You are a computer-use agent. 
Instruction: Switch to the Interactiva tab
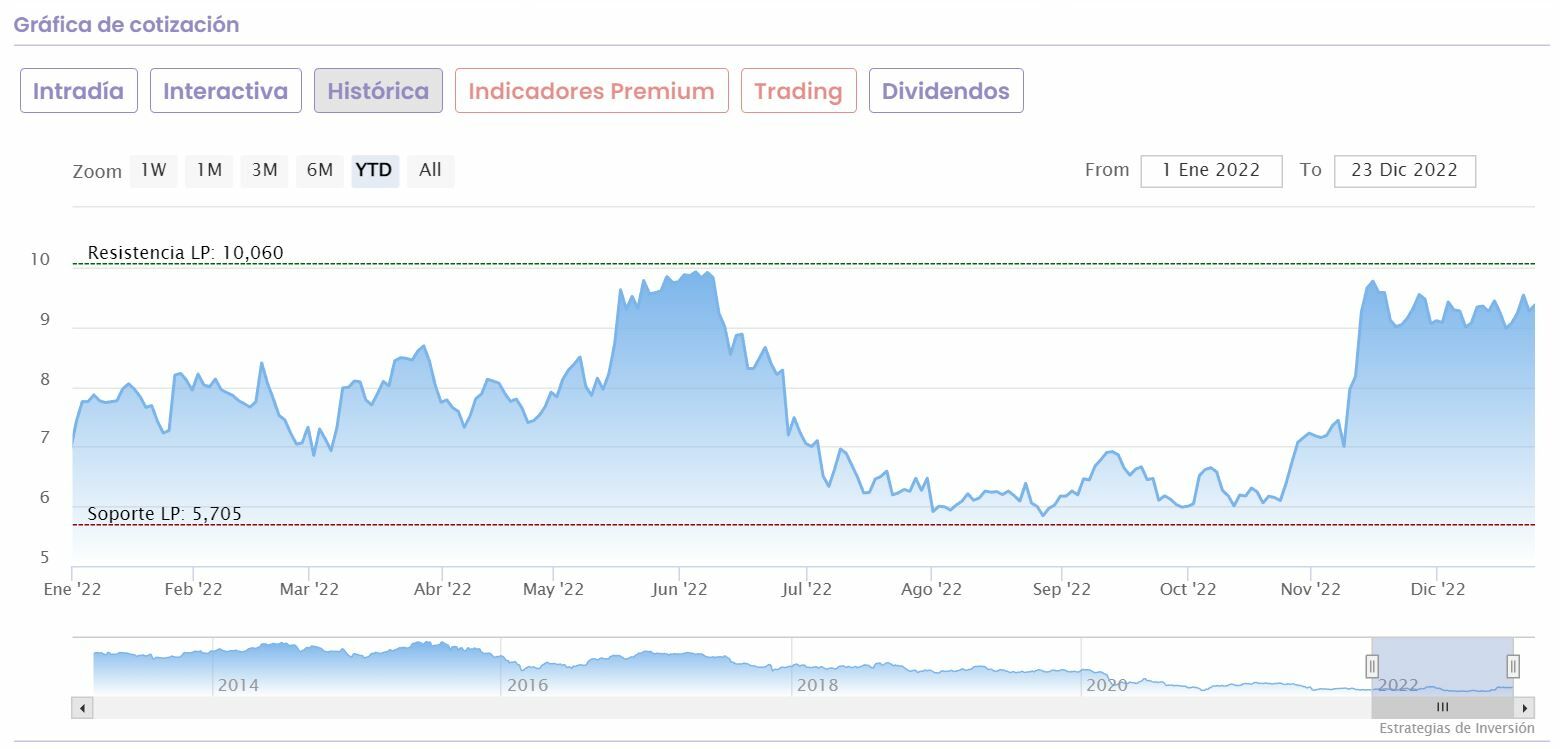click(225, 91)
